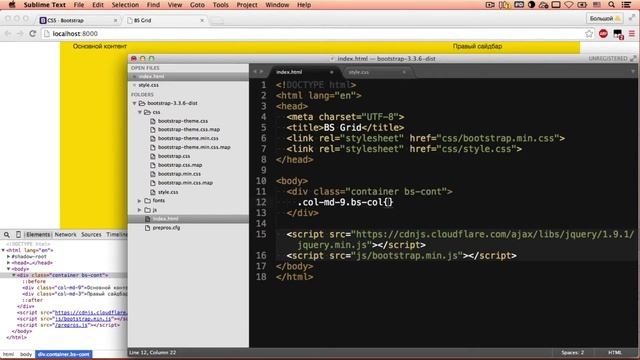Open the Chrome hamburger menu

click(x=632, y=34)
